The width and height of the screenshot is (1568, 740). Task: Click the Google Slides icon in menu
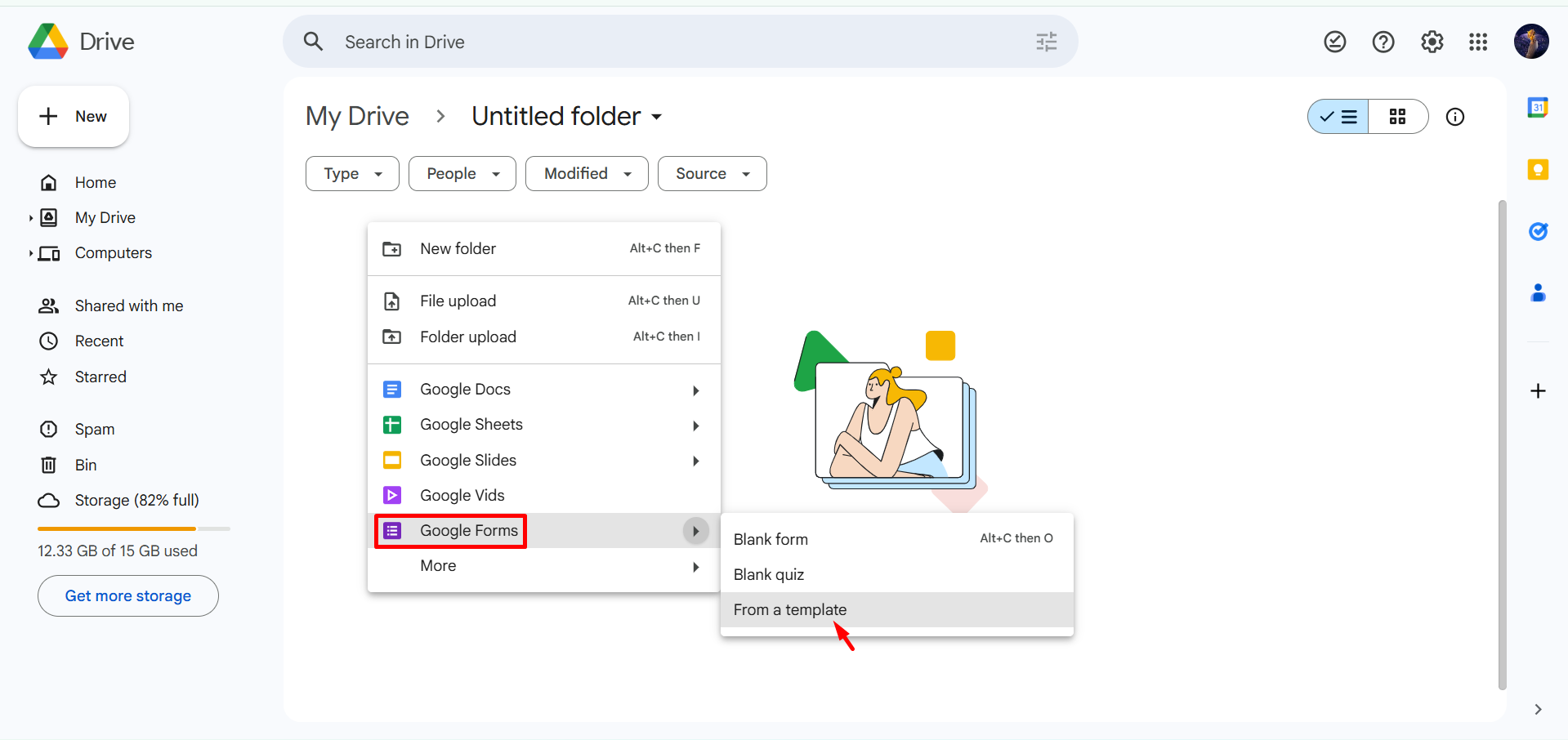coord(392,461)
